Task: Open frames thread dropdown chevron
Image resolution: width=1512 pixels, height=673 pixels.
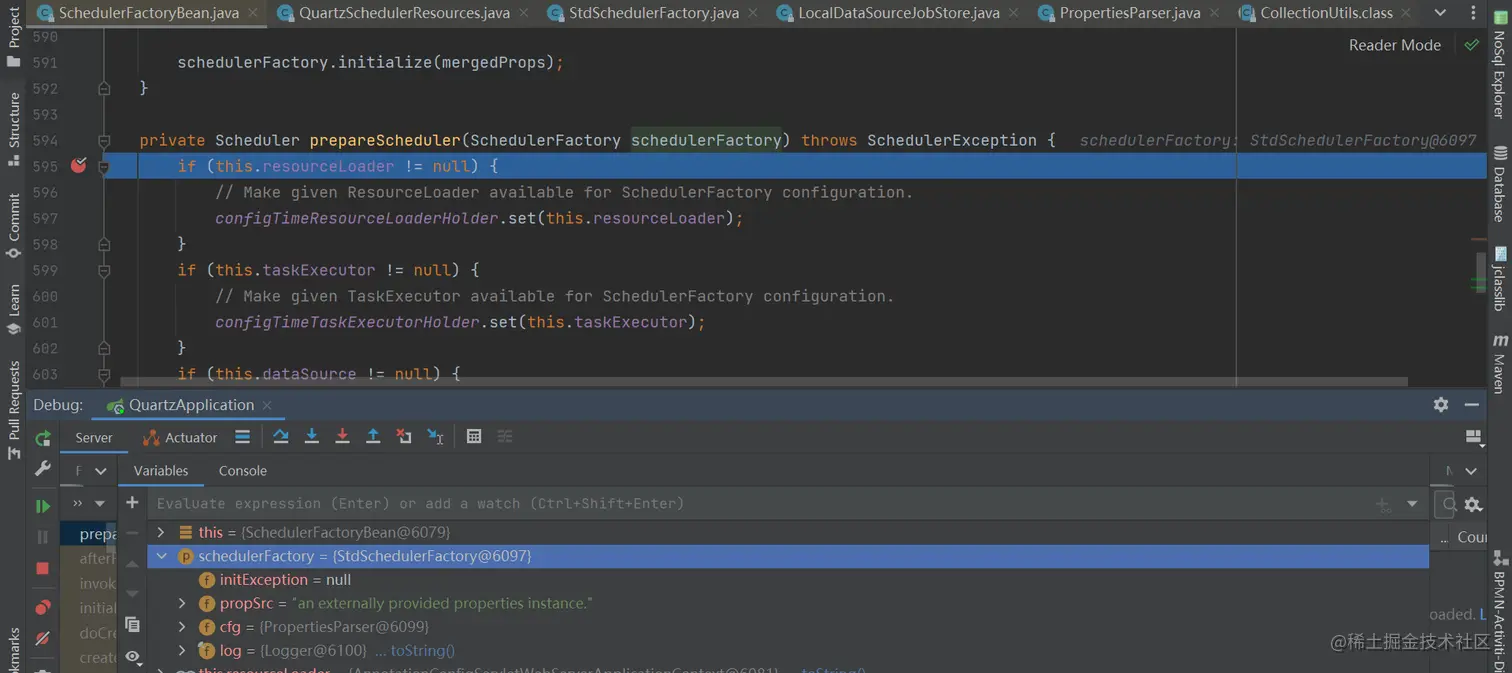Action: [x=100, y=471]
